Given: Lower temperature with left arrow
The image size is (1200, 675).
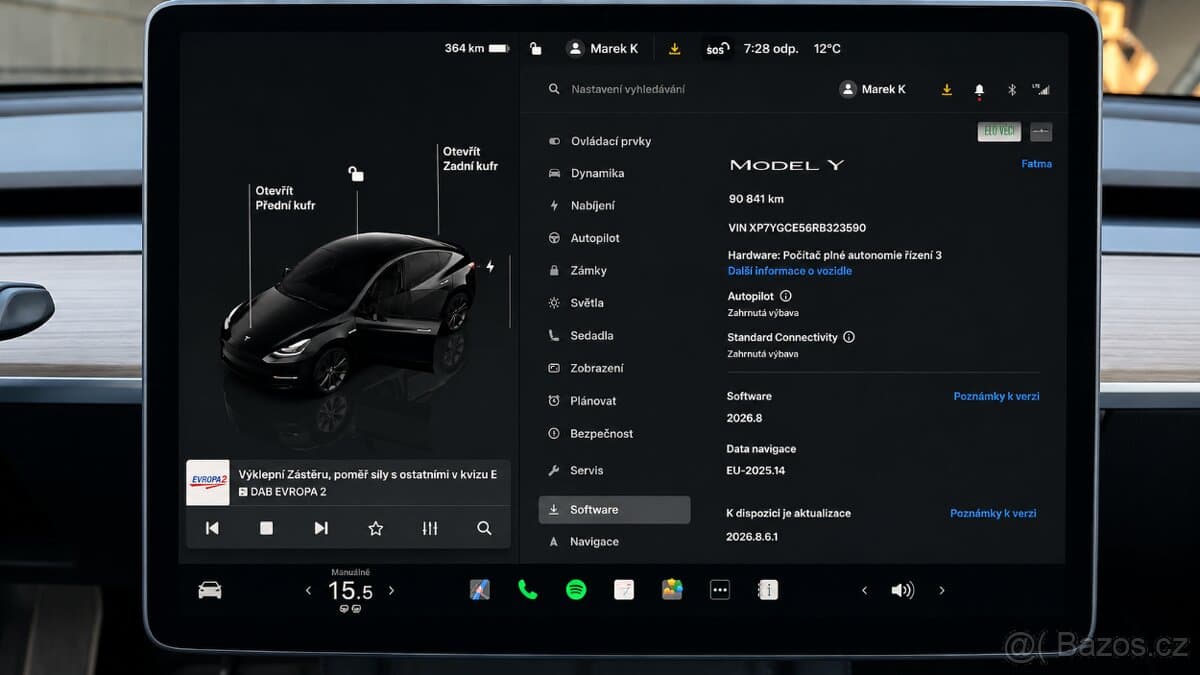Looking at the screenshot, I should (x=308, y=591).
